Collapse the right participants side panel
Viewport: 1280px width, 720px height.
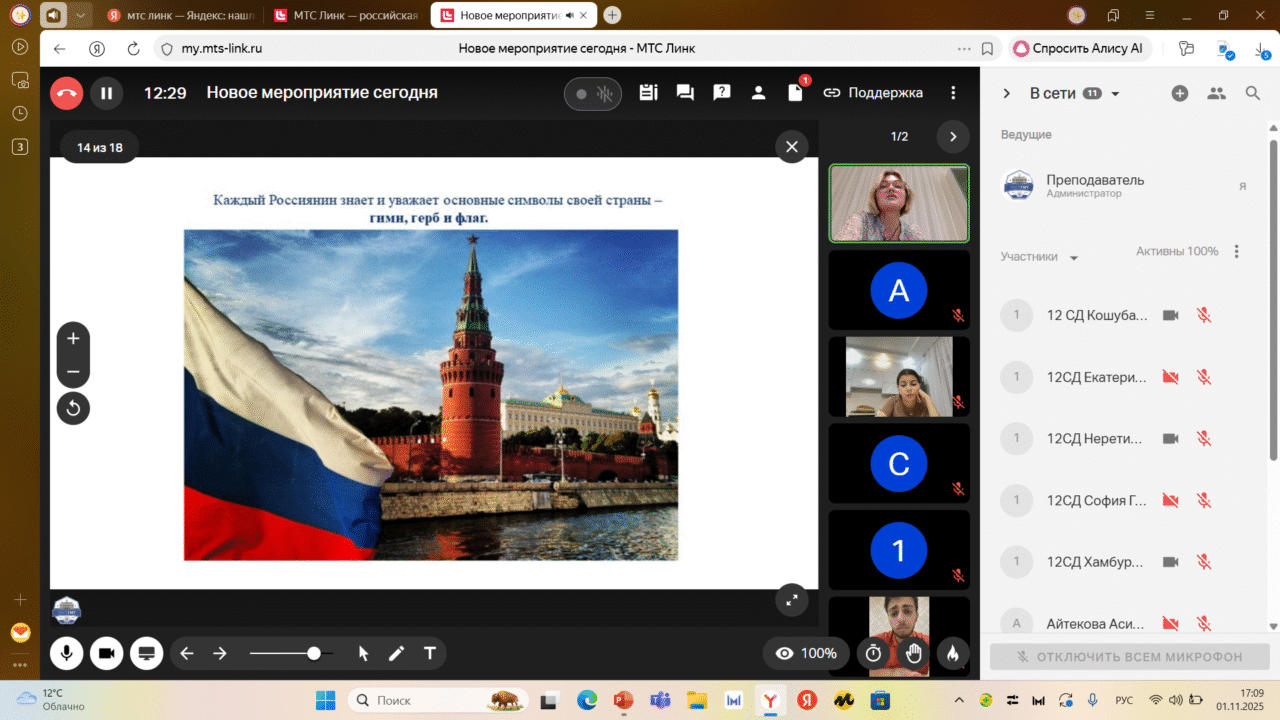[1007, 94]
